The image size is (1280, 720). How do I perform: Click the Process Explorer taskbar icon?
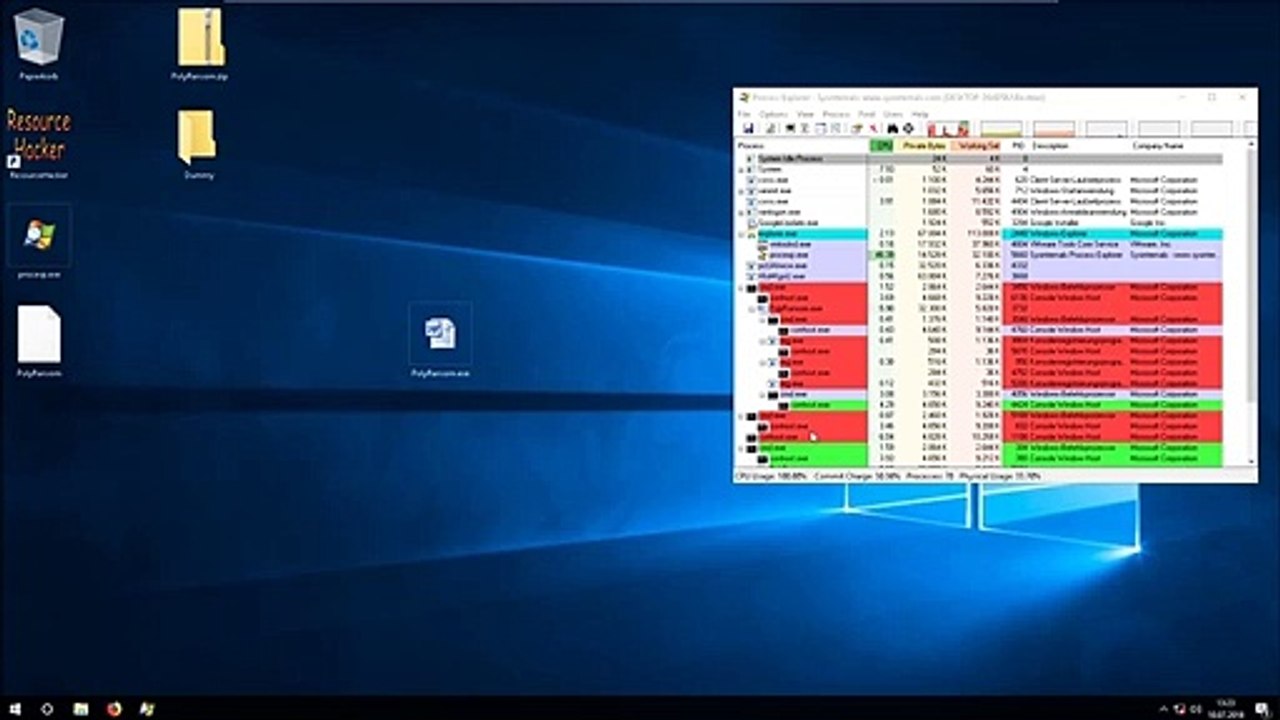click(x=147, y=708)
